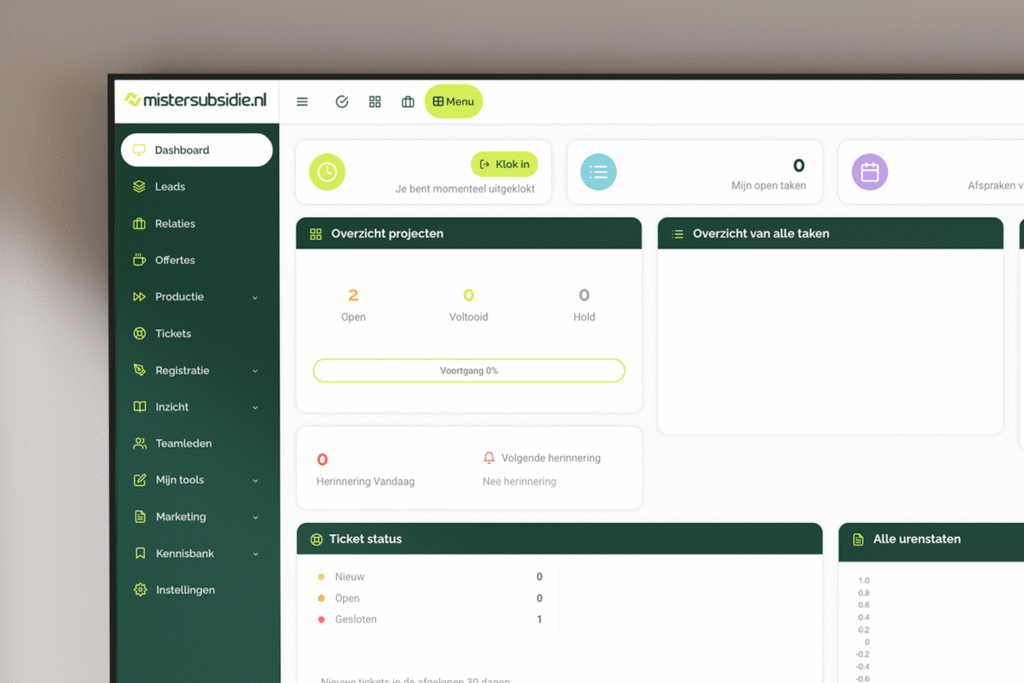Image resolution: width=1024 pixels, height=683 pixels.
Task: Click the green clock icon
Action: pos(327,172)
